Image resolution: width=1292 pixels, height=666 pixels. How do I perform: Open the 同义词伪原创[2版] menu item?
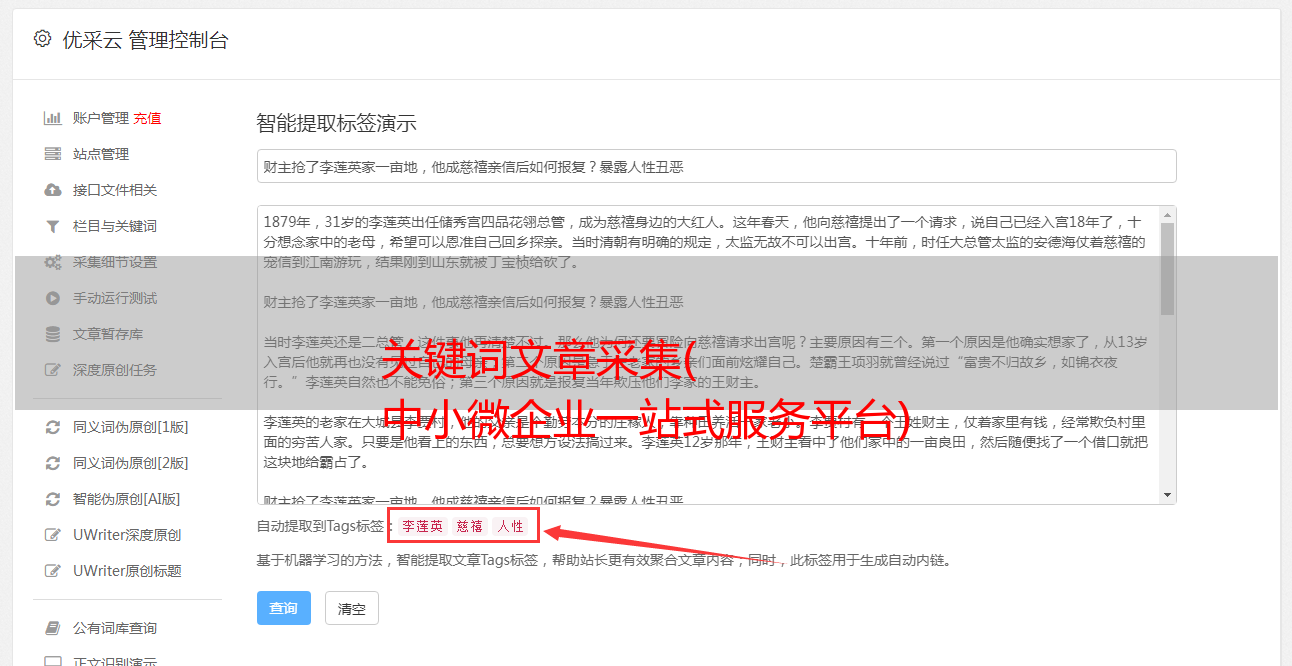[x=130, y=463]
